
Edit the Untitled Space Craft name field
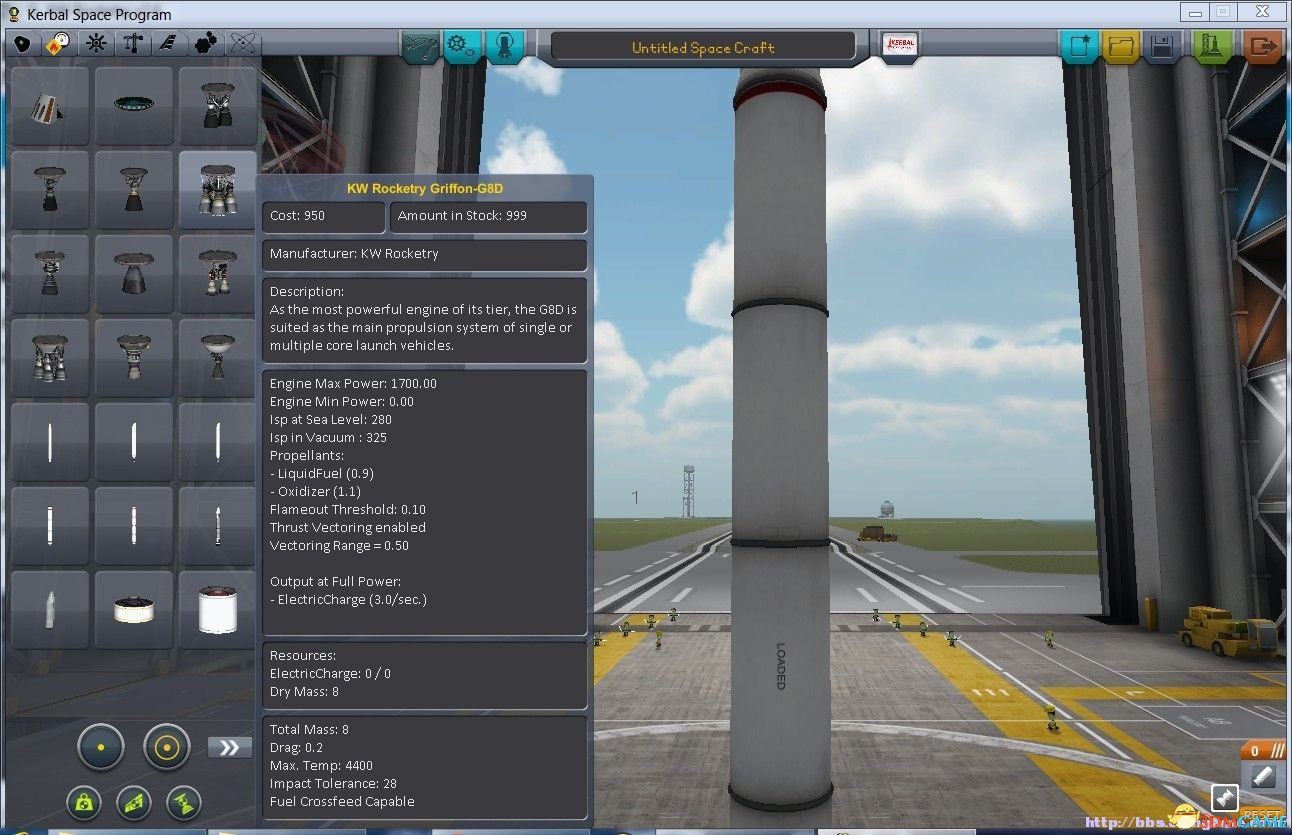(703, 47)
